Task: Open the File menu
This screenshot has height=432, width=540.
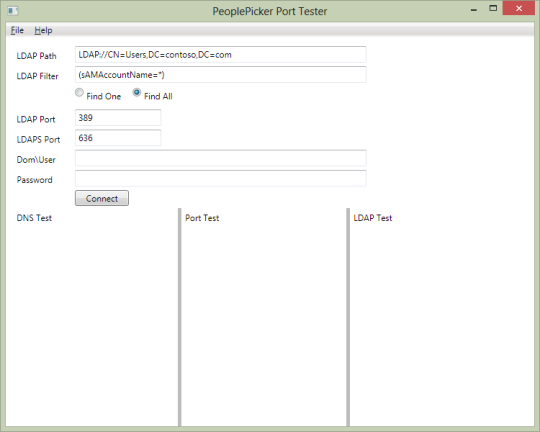Action: coord(17,30)
